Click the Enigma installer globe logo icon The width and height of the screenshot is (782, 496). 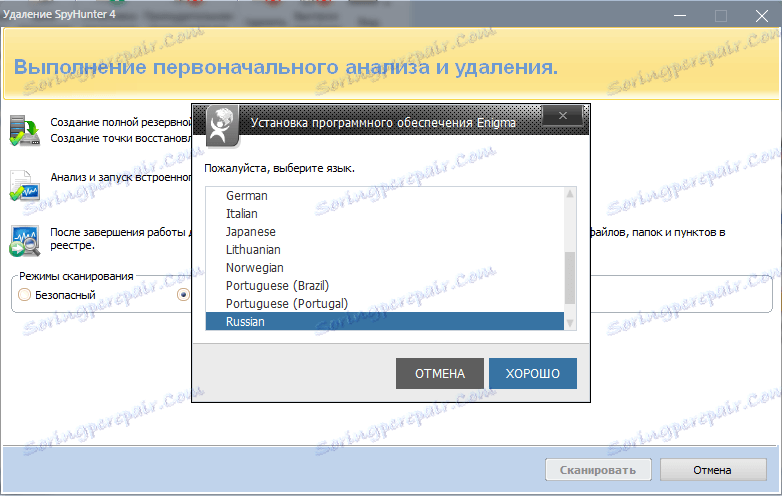pyautogui.click(x=222, y=126)
